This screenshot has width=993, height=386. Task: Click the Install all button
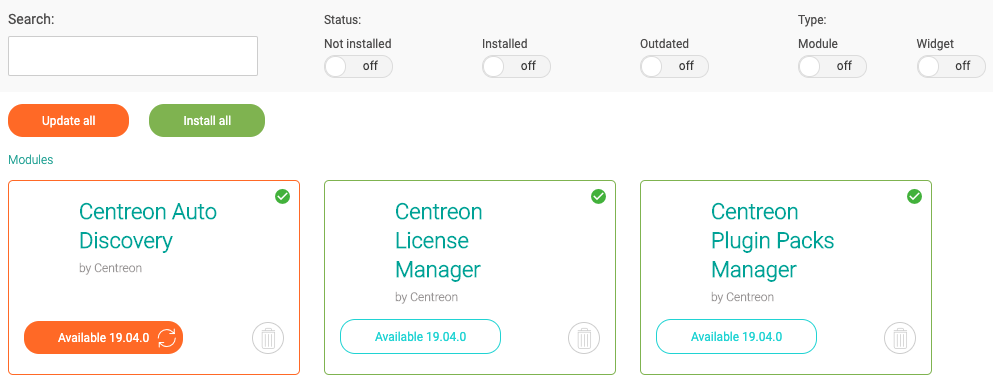pos(207,120)
